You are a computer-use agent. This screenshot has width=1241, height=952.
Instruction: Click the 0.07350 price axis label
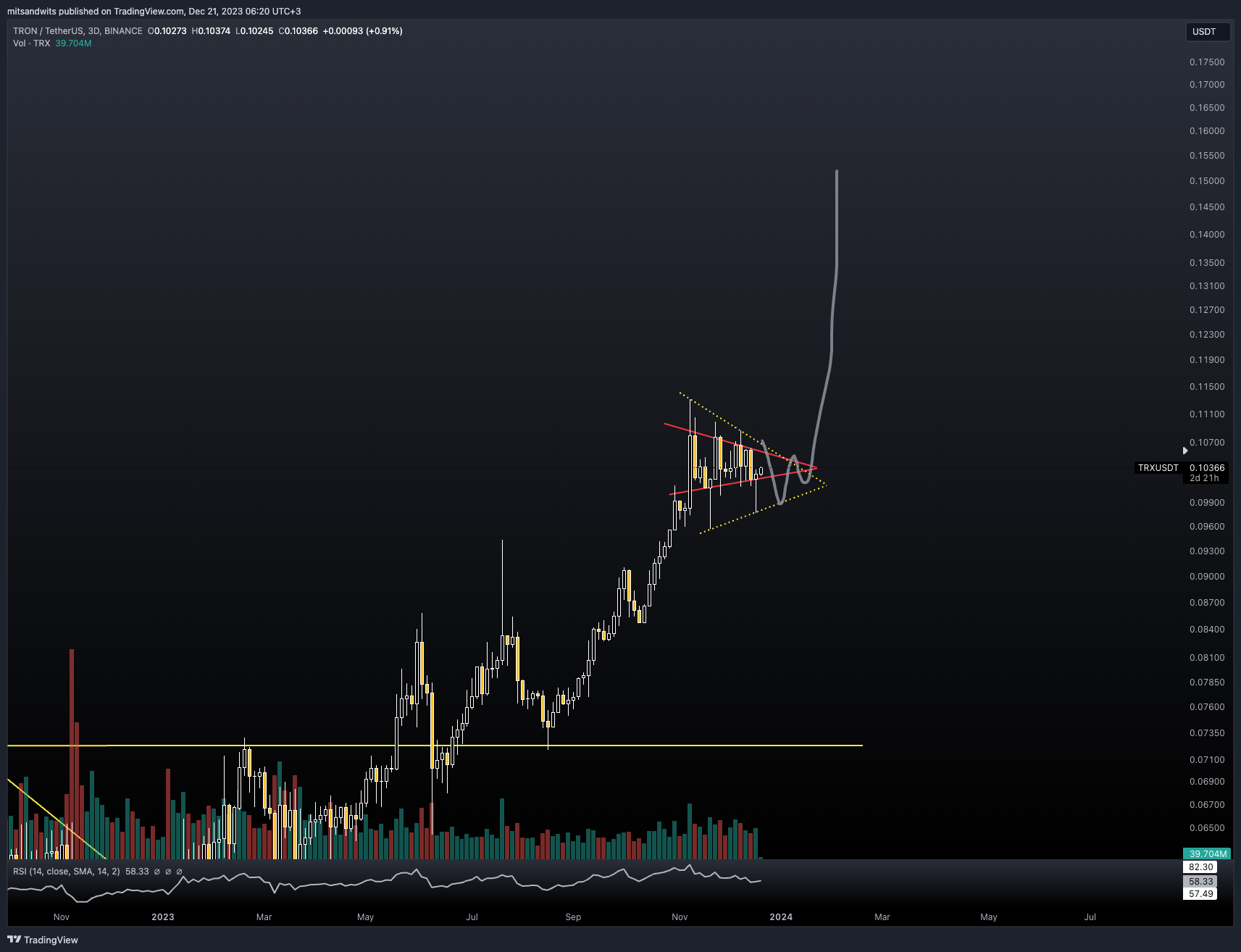coord(1207,733)
